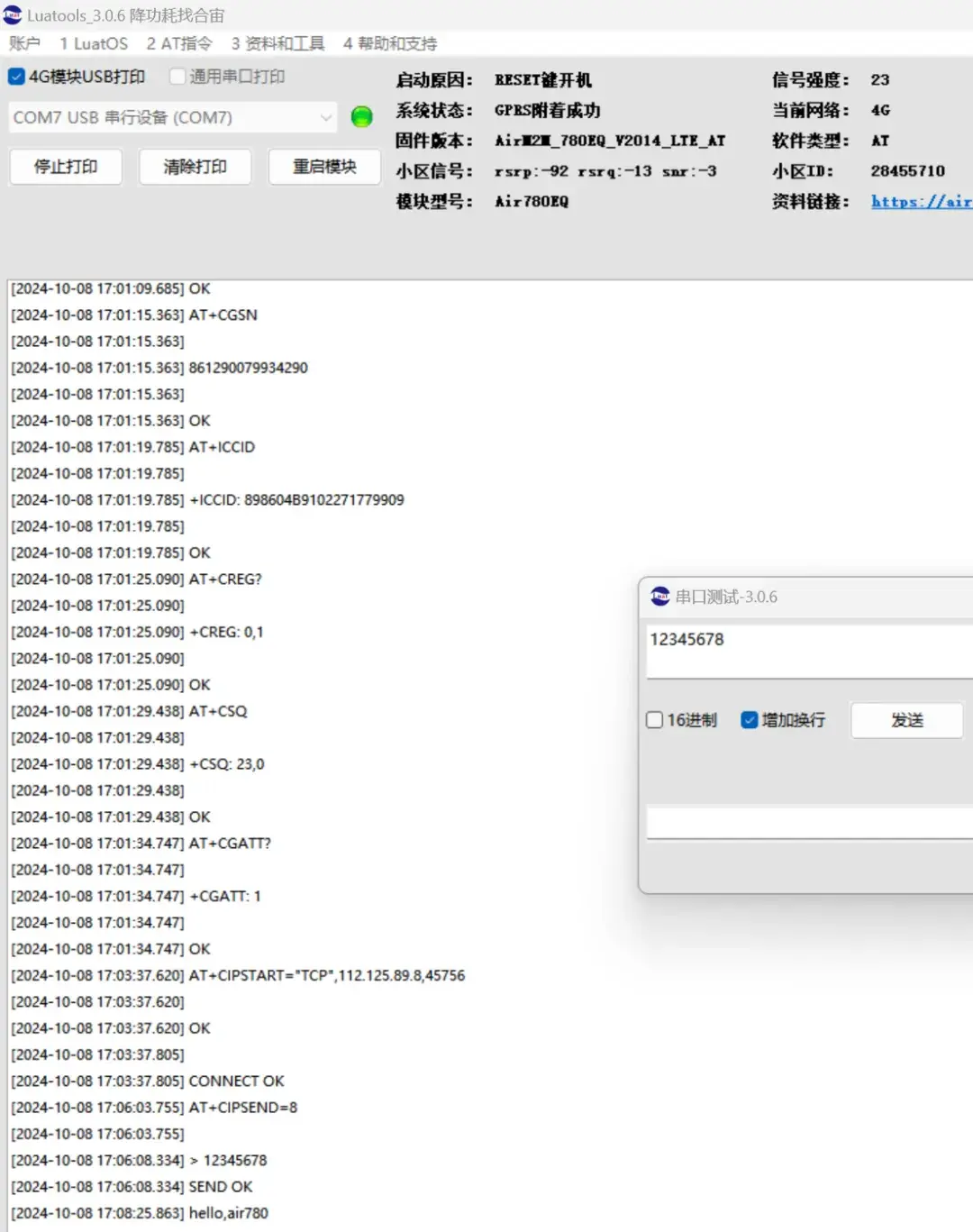Click the log line AT+CIPSEND=8

click(x=243, y=1108)
